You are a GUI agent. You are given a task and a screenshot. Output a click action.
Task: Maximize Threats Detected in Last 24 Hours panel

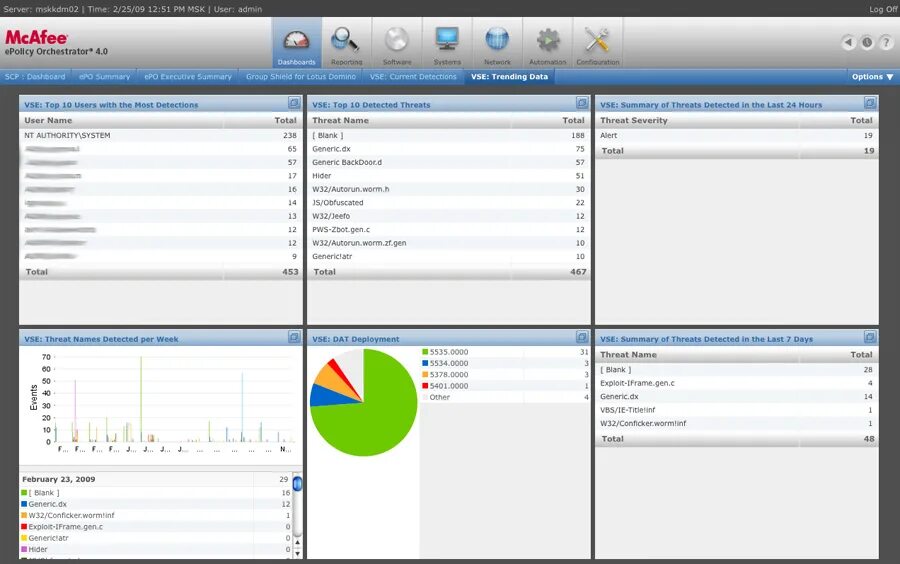pos(870,103)
